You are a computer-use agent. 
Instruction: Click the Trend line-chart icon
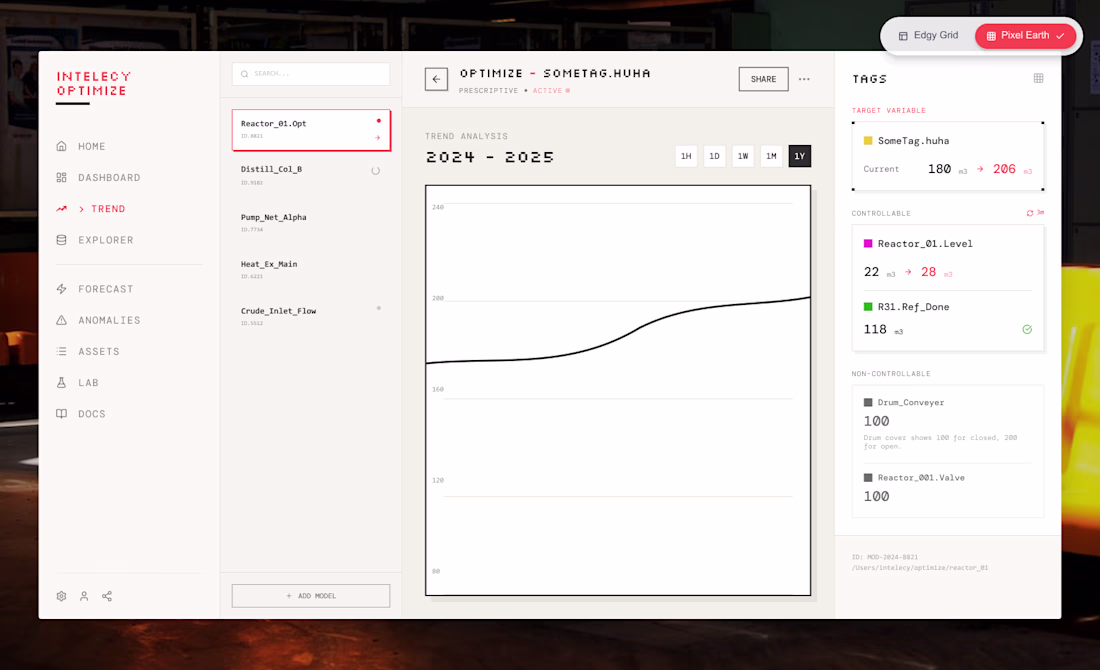pos(62,208)
